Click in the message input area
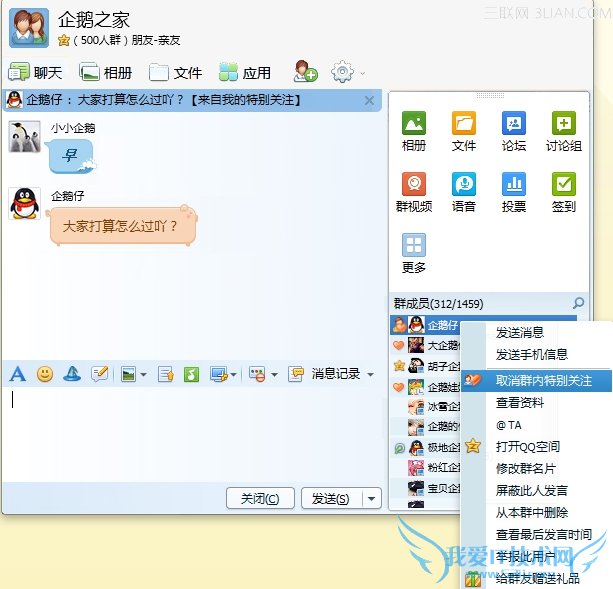Viewport: 613px width, 589px height. [x=194, y=434]
